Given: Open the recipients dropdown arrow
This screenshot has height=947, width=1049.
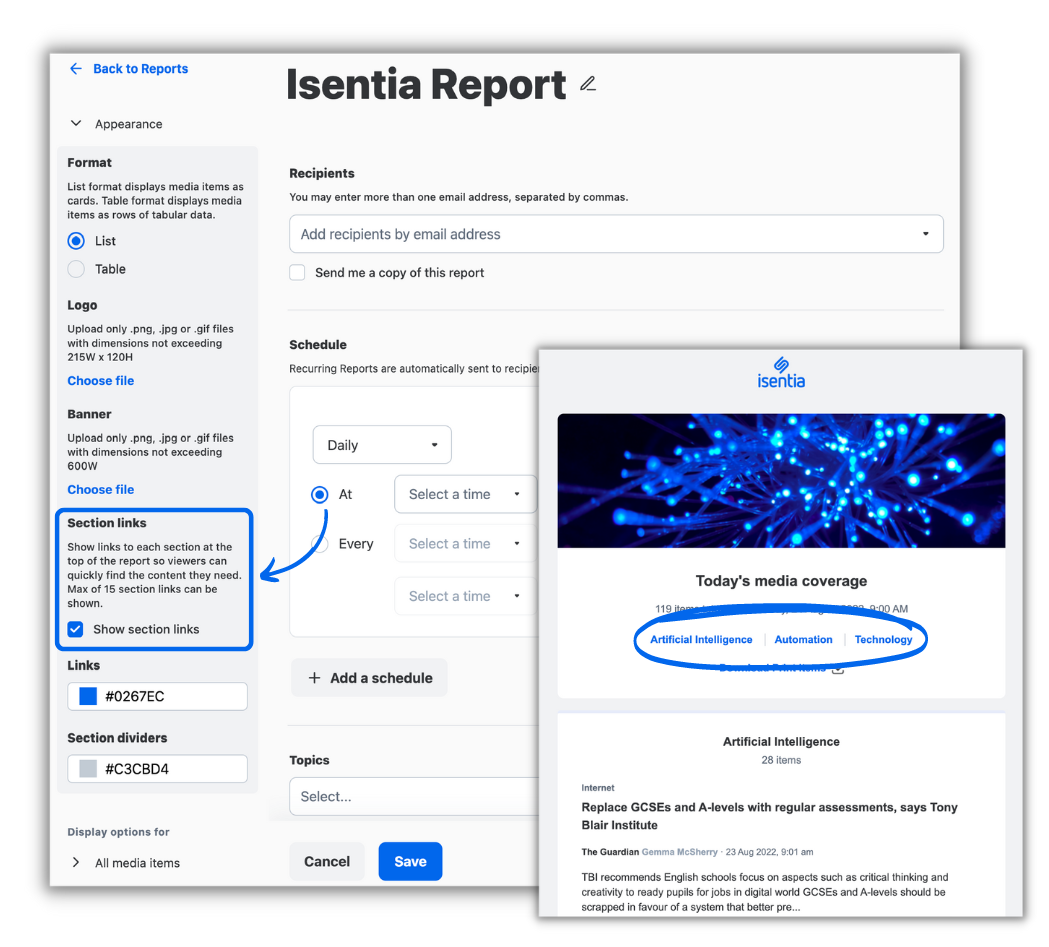Looking at the screenshot, I should pos(926,234).
